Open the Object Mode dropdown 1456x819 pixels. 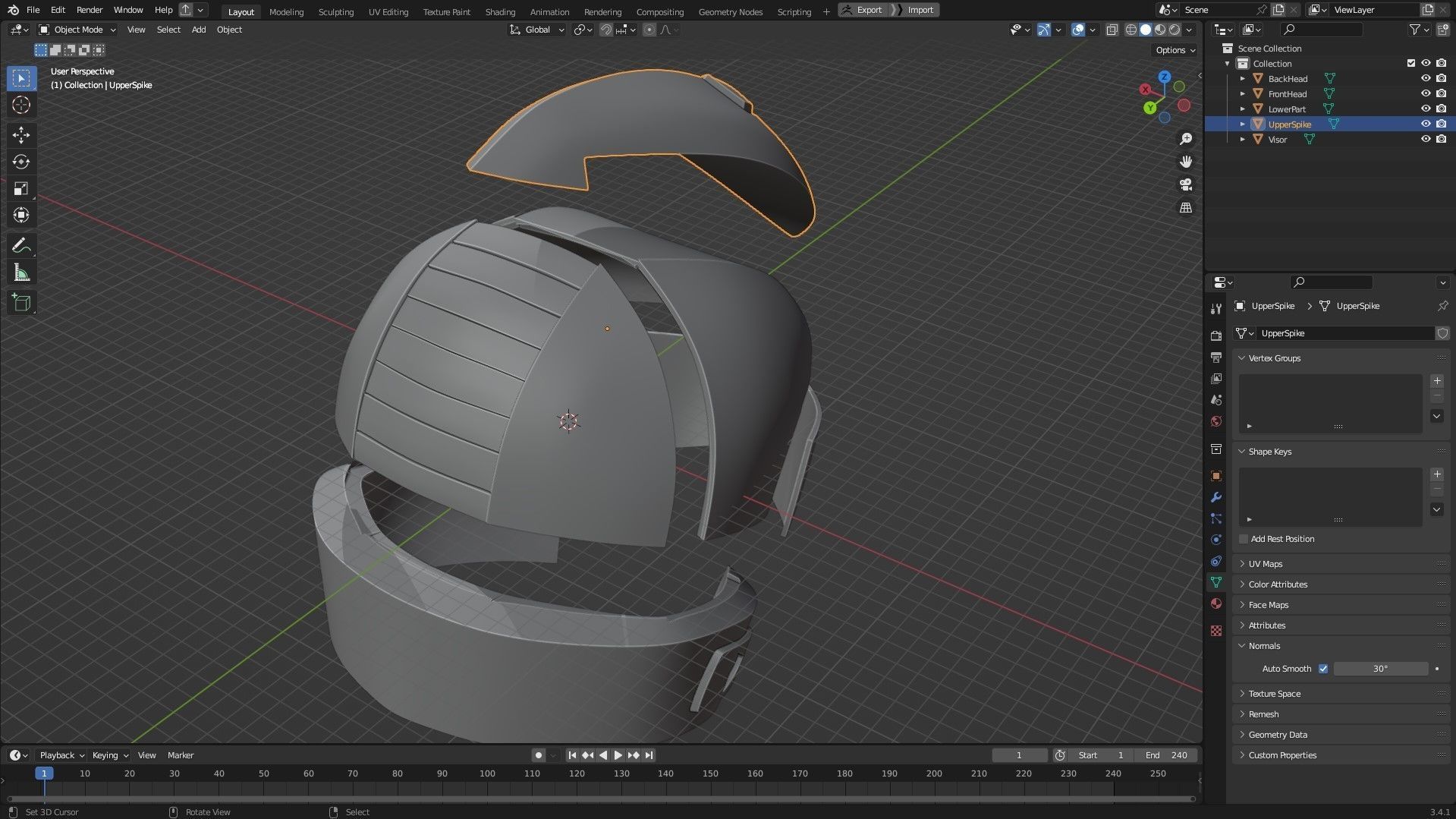pos(77,30)
